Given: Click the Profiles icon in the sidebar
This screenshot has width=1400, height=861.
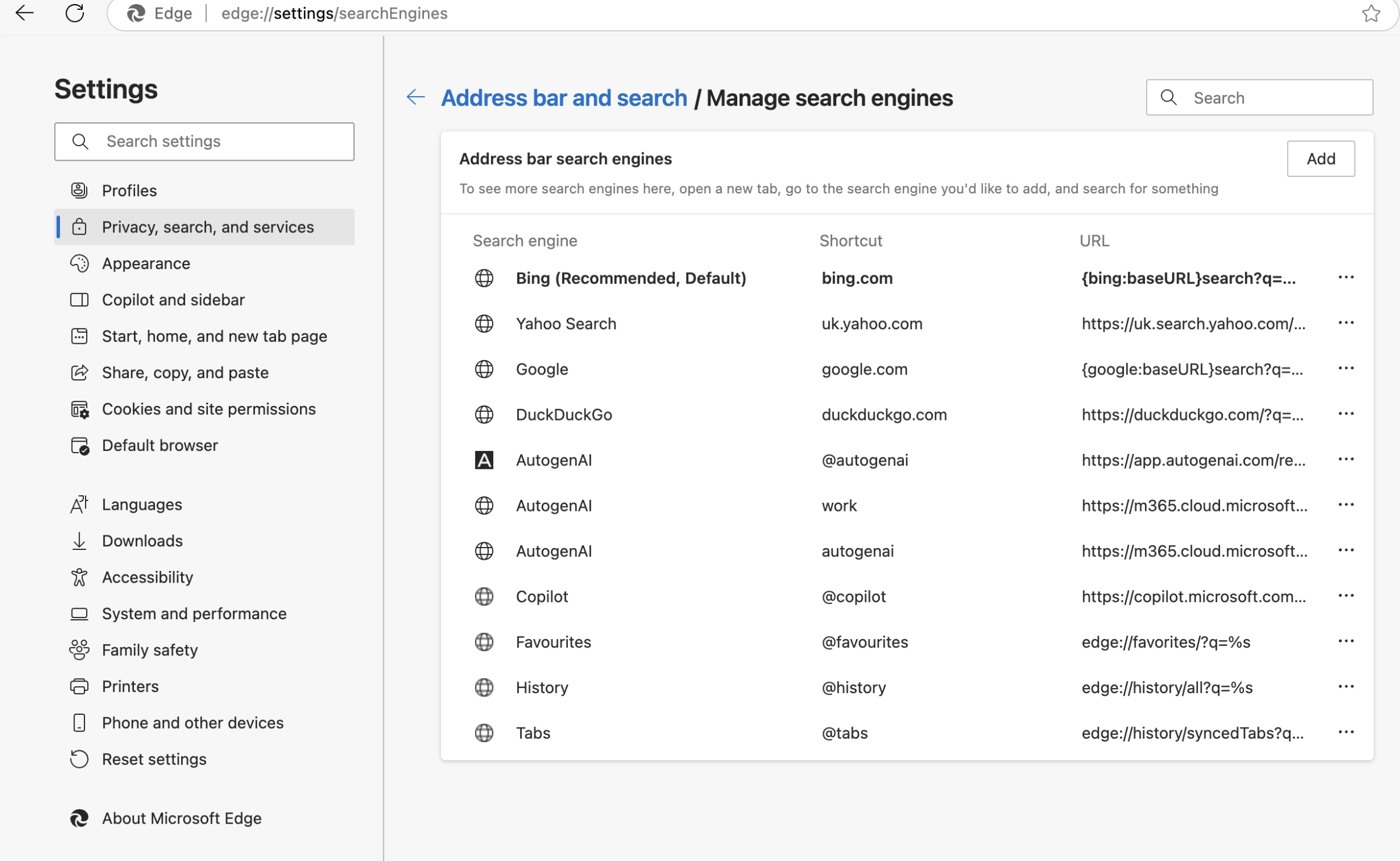Looking at the screenshot, I should pos(79,190).
